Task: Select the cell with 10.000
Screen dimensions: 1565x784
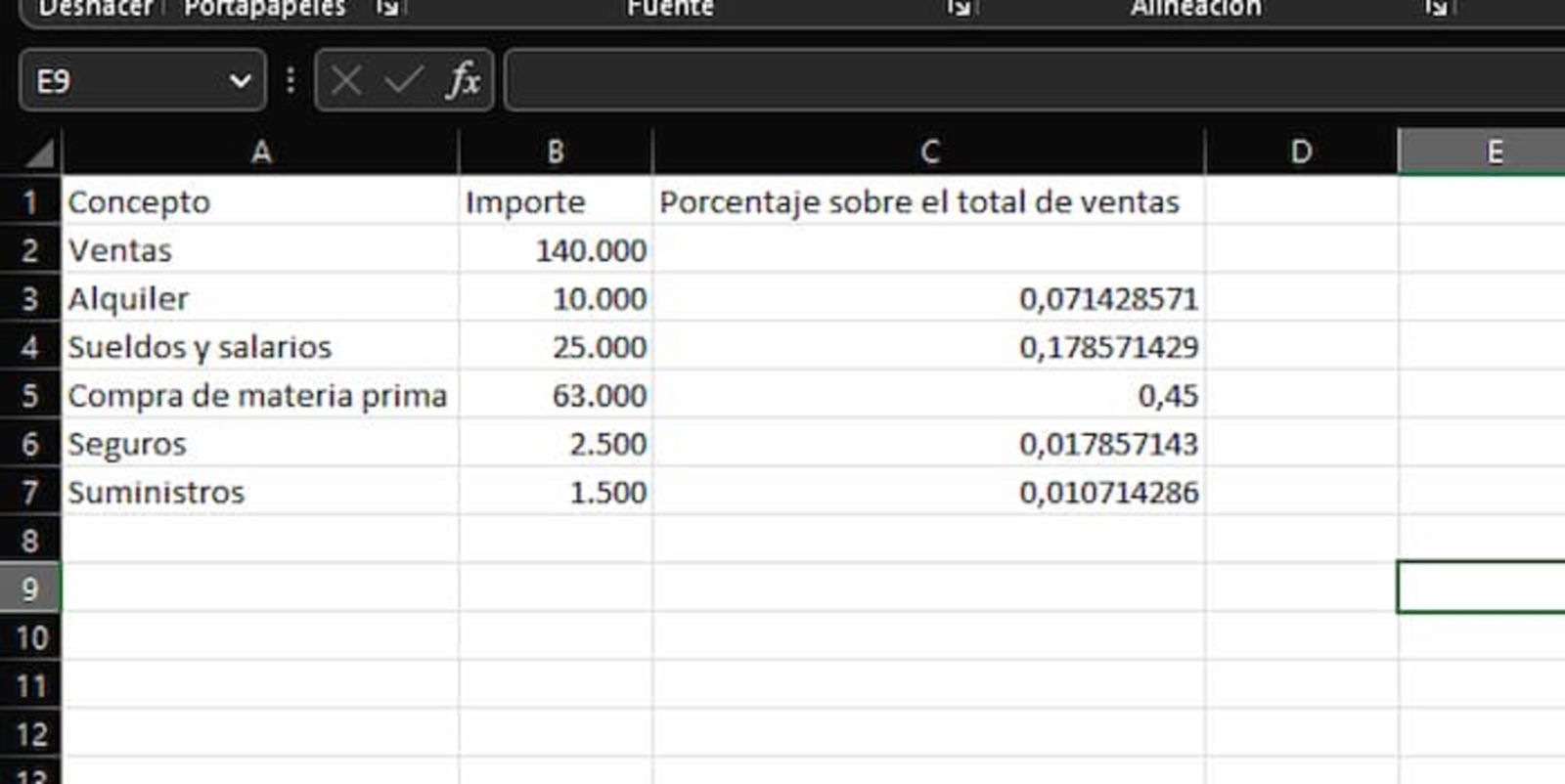Action: 556,298
